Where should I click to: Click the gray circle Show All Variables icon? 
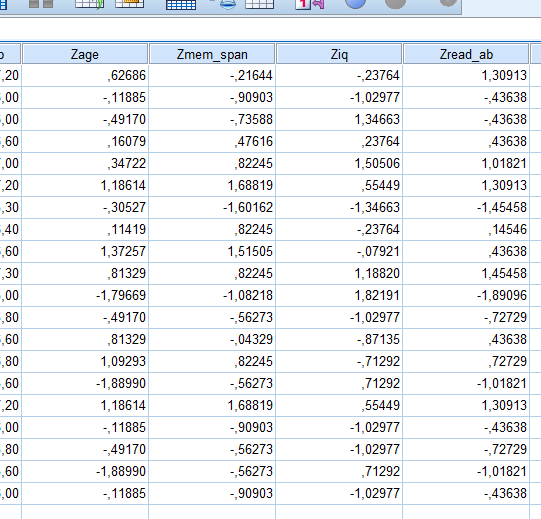coord(395,3)
